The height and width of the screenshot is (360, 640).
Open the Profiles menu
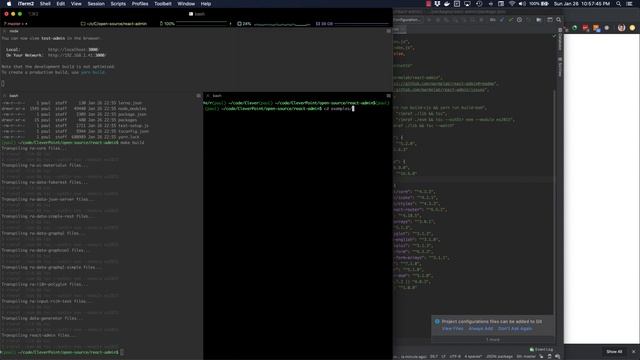140,4
